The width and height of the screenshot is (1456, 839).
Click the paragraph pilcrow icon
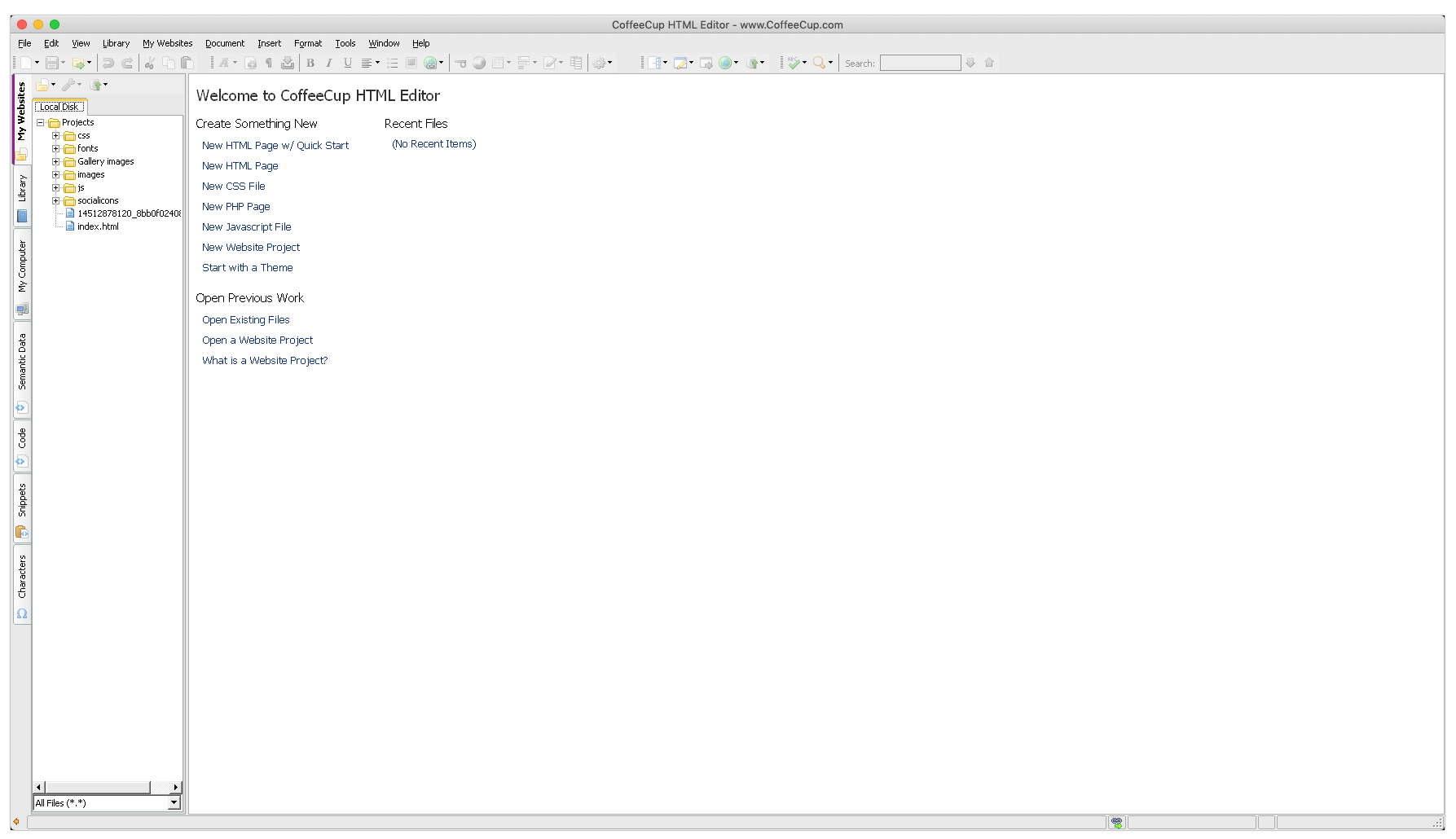(269, 63)
